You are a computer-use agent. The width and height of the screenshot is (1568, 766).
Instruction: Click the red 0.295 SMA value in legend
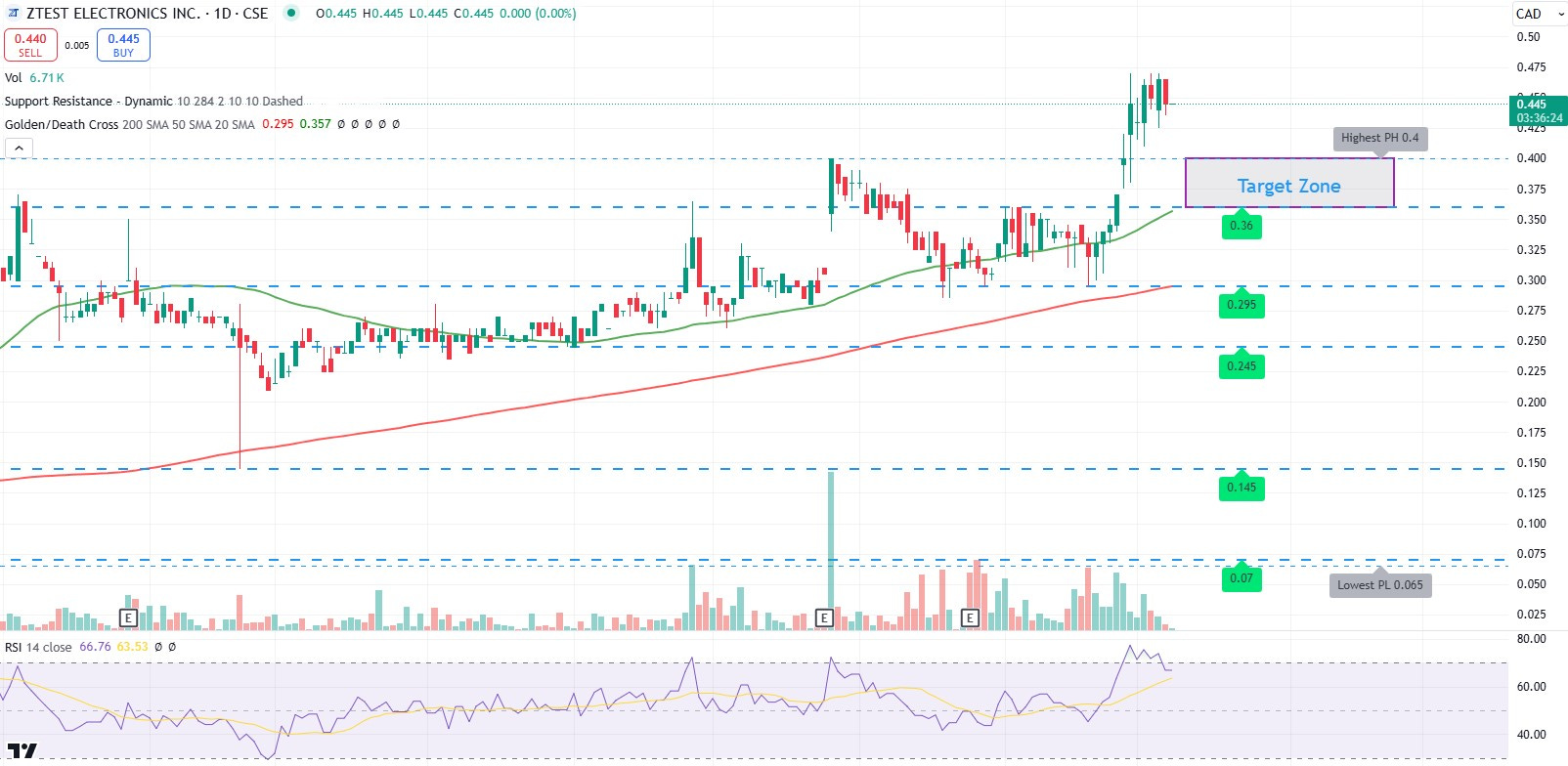pyautogui.click(x=278, y=124)
